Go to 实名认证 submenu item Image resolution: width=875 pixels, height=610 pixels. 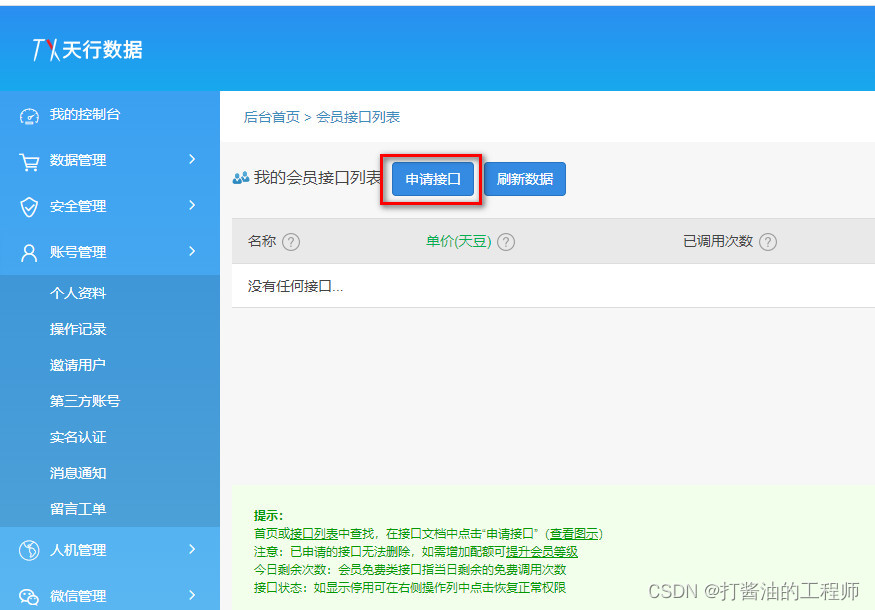click(78, 437)
